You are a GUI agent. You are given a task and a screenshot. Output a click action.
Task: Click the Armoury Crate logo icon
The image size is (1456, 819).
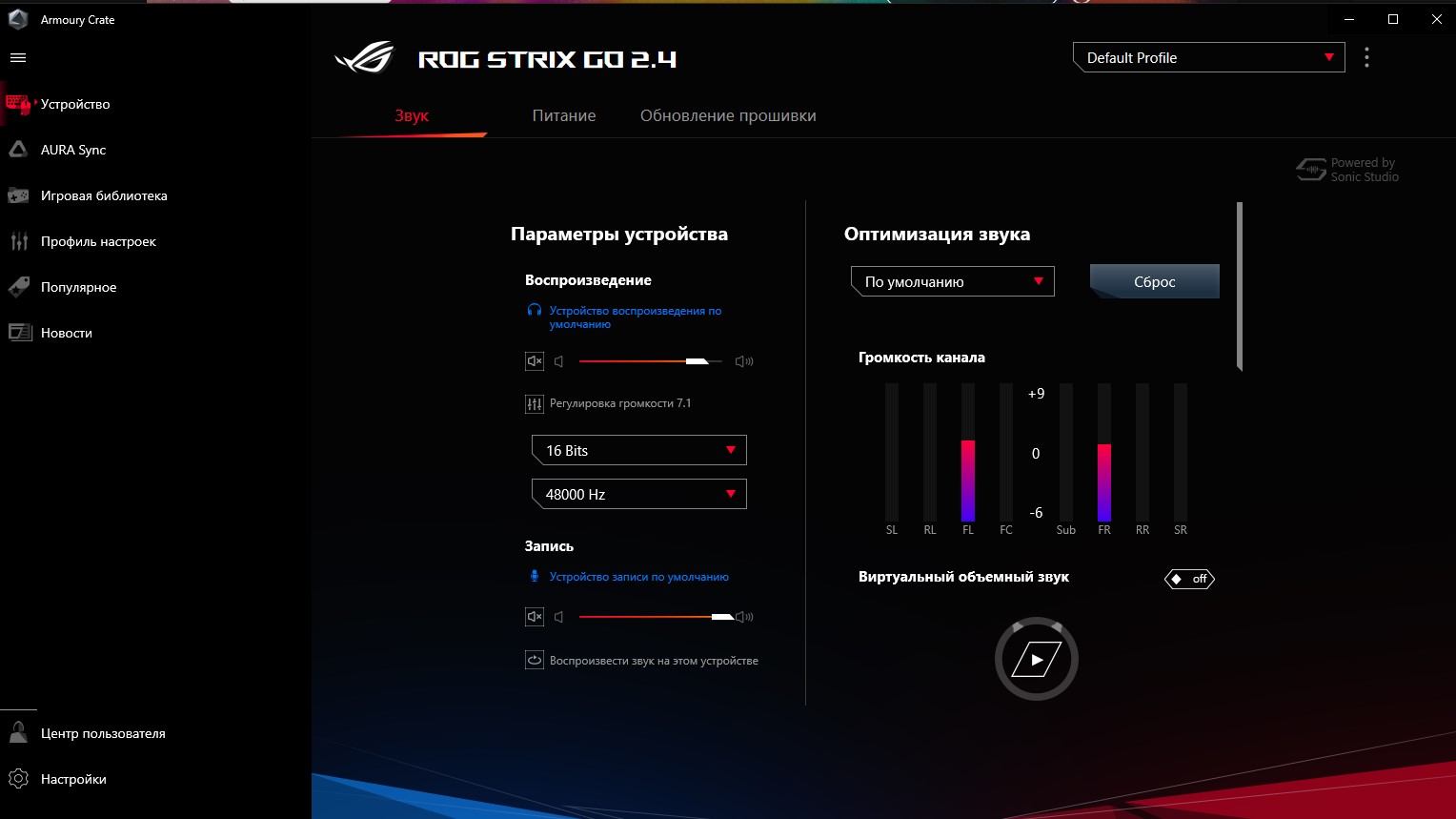(18, 19)
